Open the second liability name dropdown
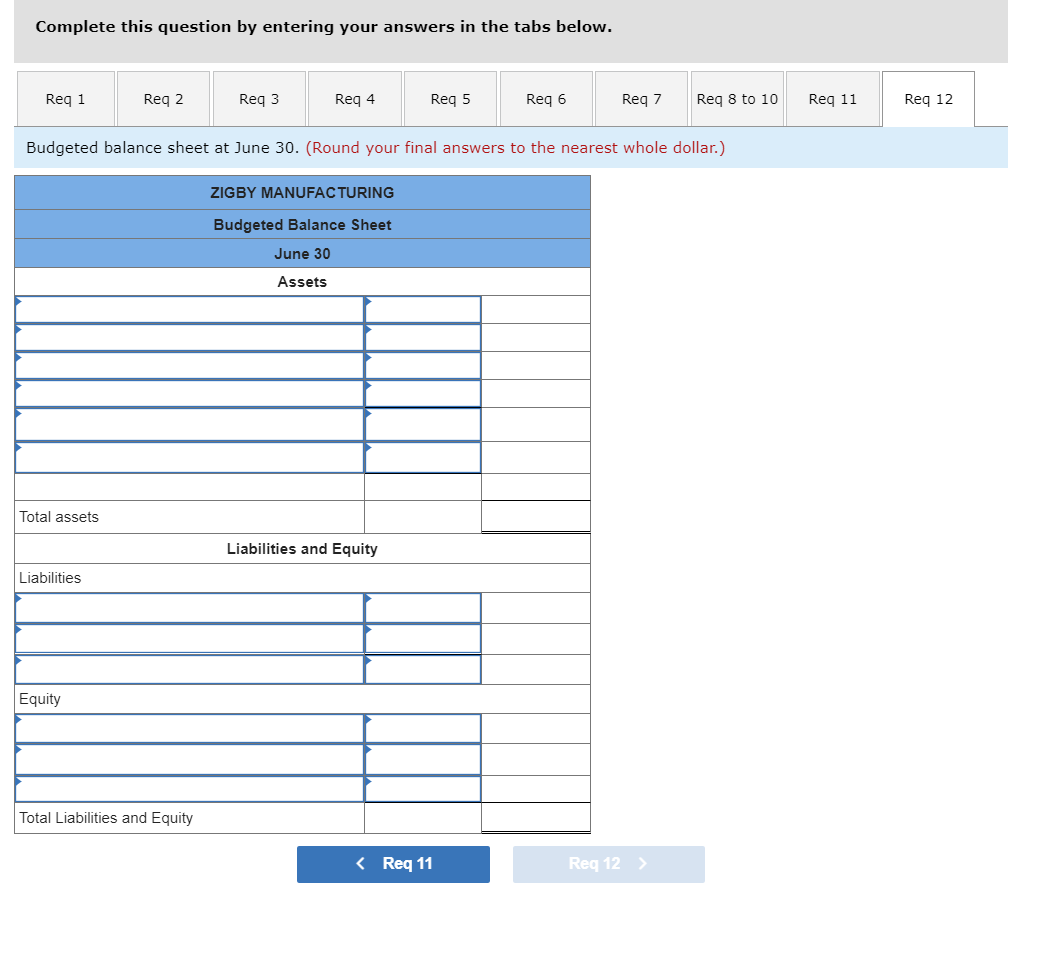Viewport: 1062px width, 978px height. 190,639
